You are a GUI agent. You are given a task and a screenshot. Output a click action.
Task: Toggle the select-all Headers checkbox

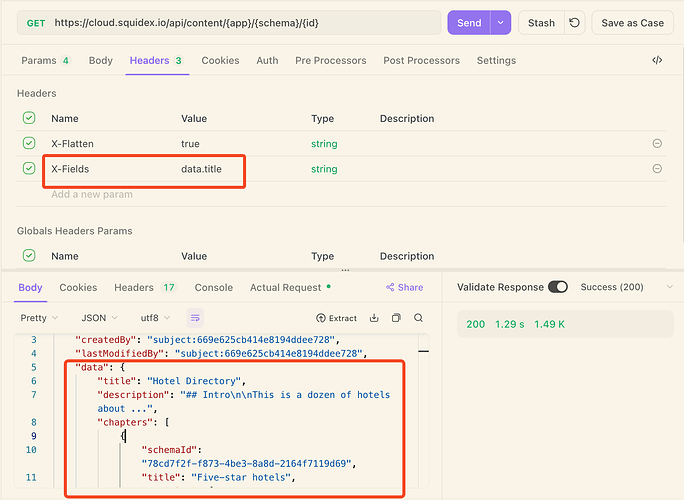pyautogui.click(x=29, y=118)
